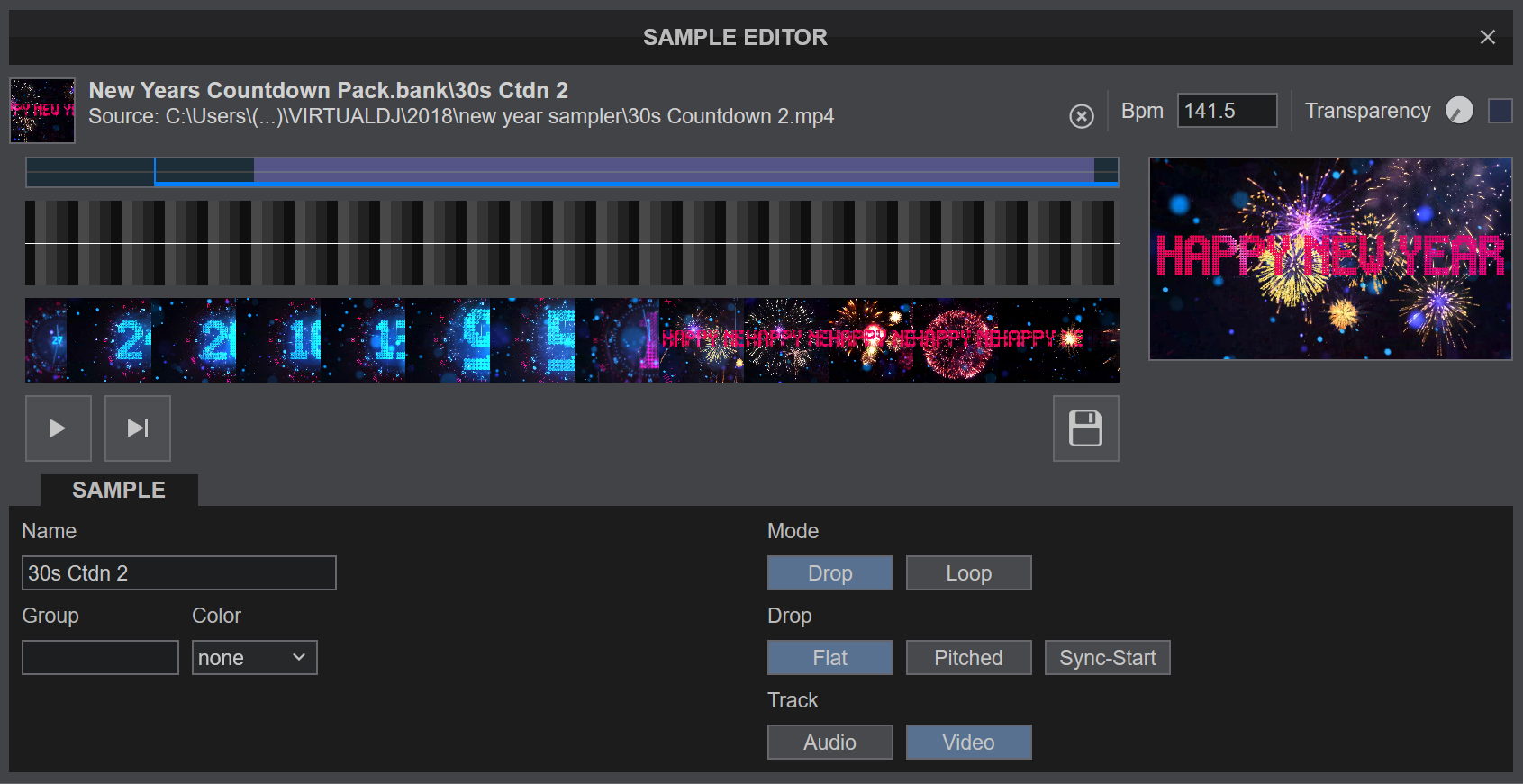Choose Pitched drop type
The width and height of the screenshot is (1523, 784).
pyautogui.click(x=968, y=658)
